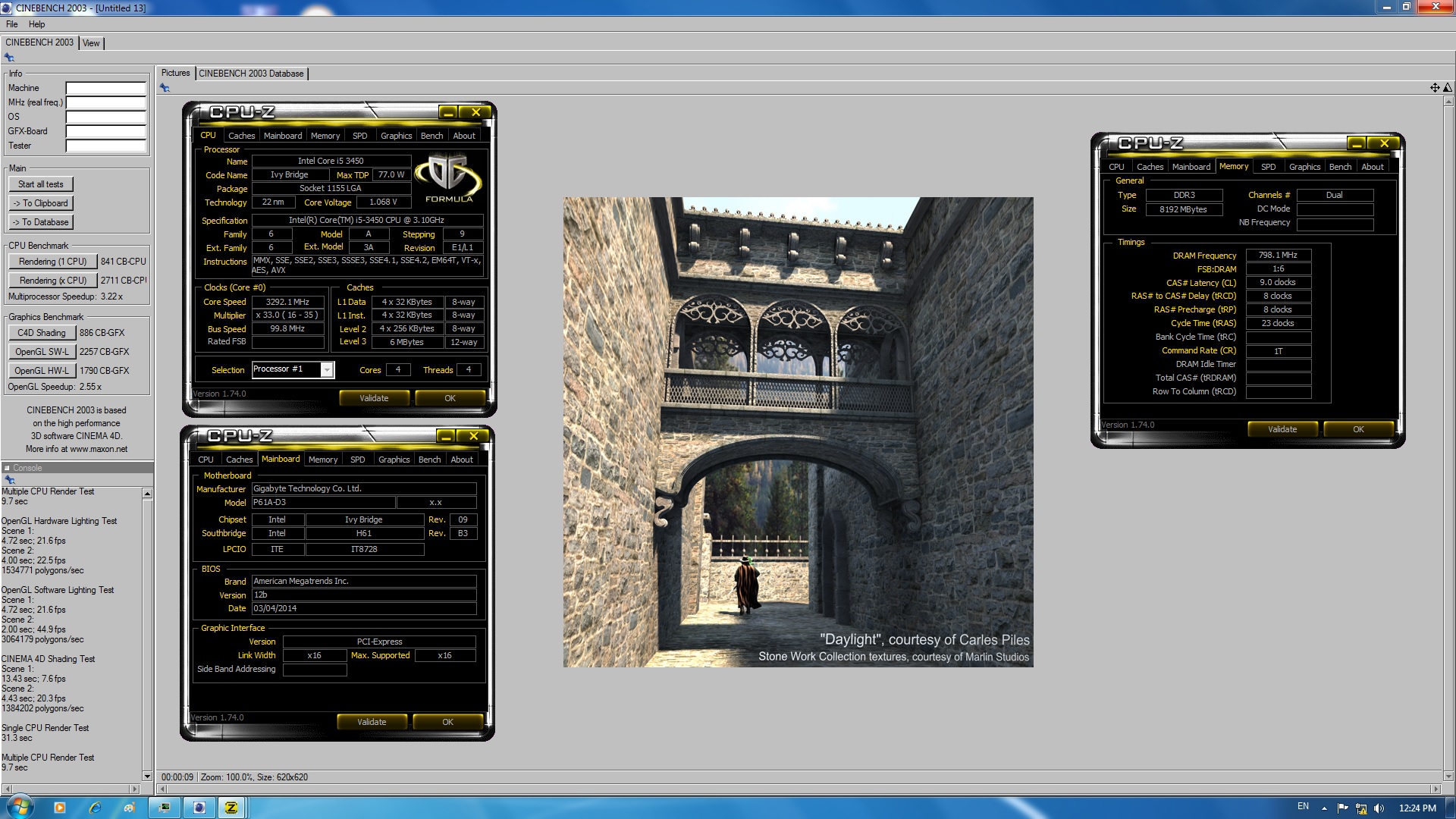Open the Processor #1 selection dropdown
Image resolution: width=1456 pixels, height=819 pixels.
(327, 369)
